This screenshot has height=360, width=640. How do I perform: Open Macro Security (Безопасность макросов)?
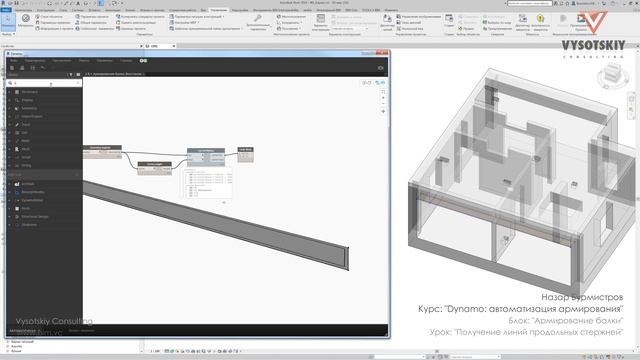pos(540,22)
